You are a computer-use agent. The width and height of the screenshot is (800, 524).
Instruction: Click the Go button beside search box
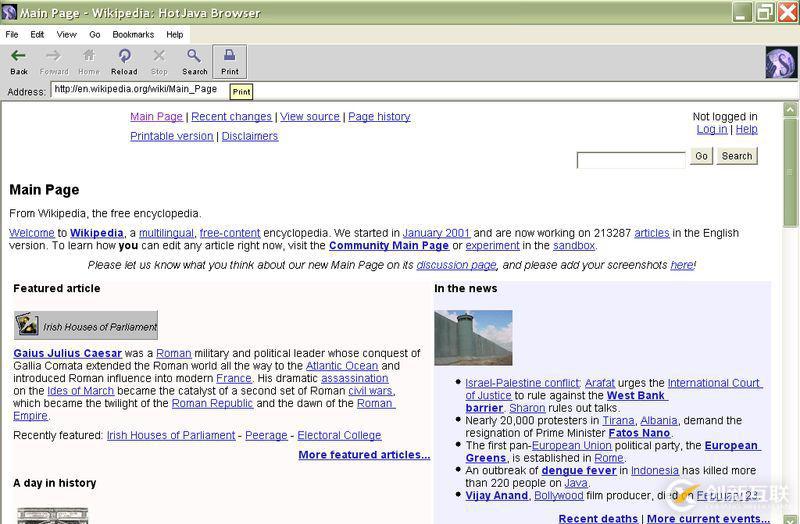pyautogui.click(x=702, y=156)
